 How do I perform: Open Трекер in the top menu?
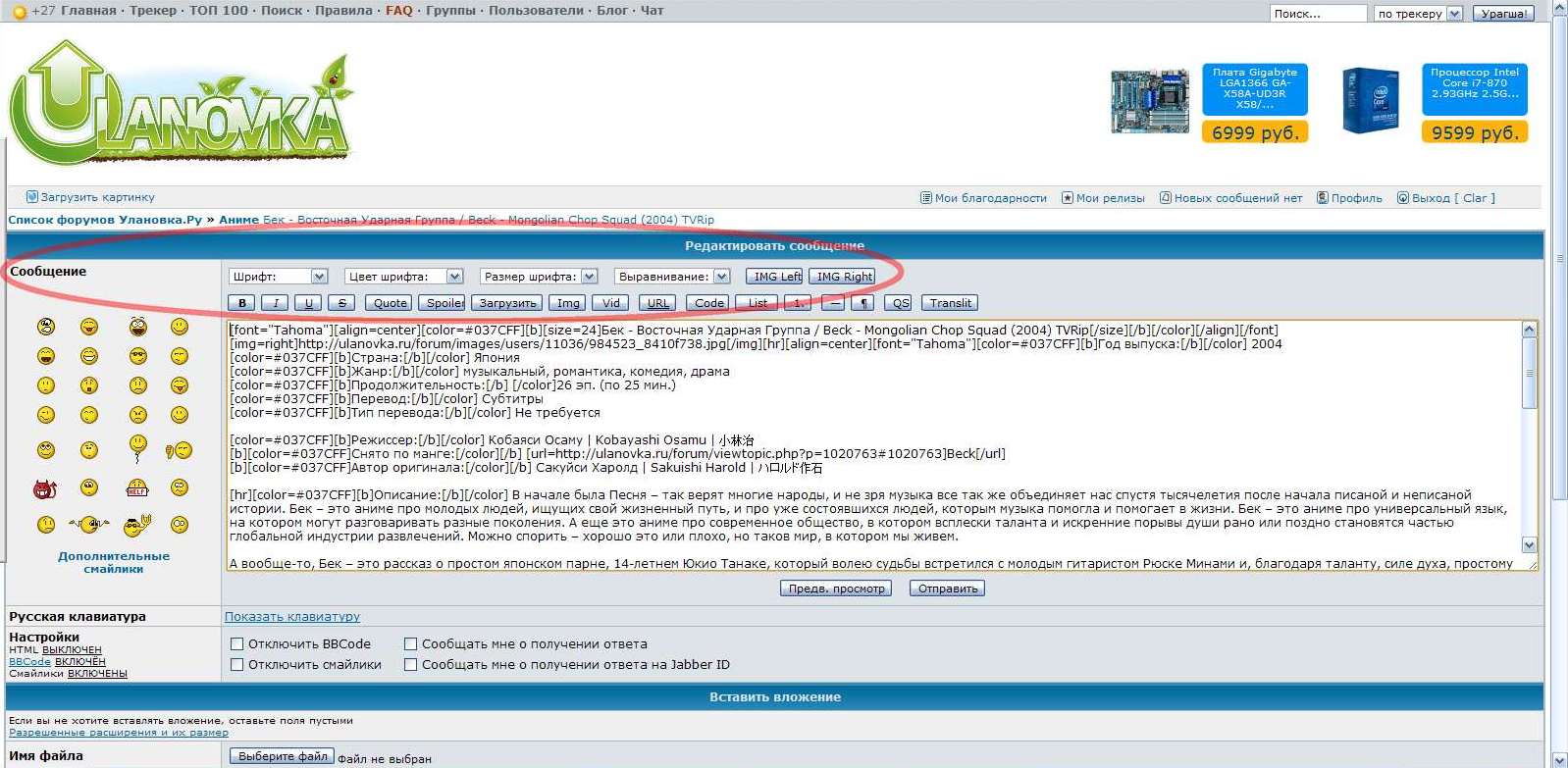(153, 11)
